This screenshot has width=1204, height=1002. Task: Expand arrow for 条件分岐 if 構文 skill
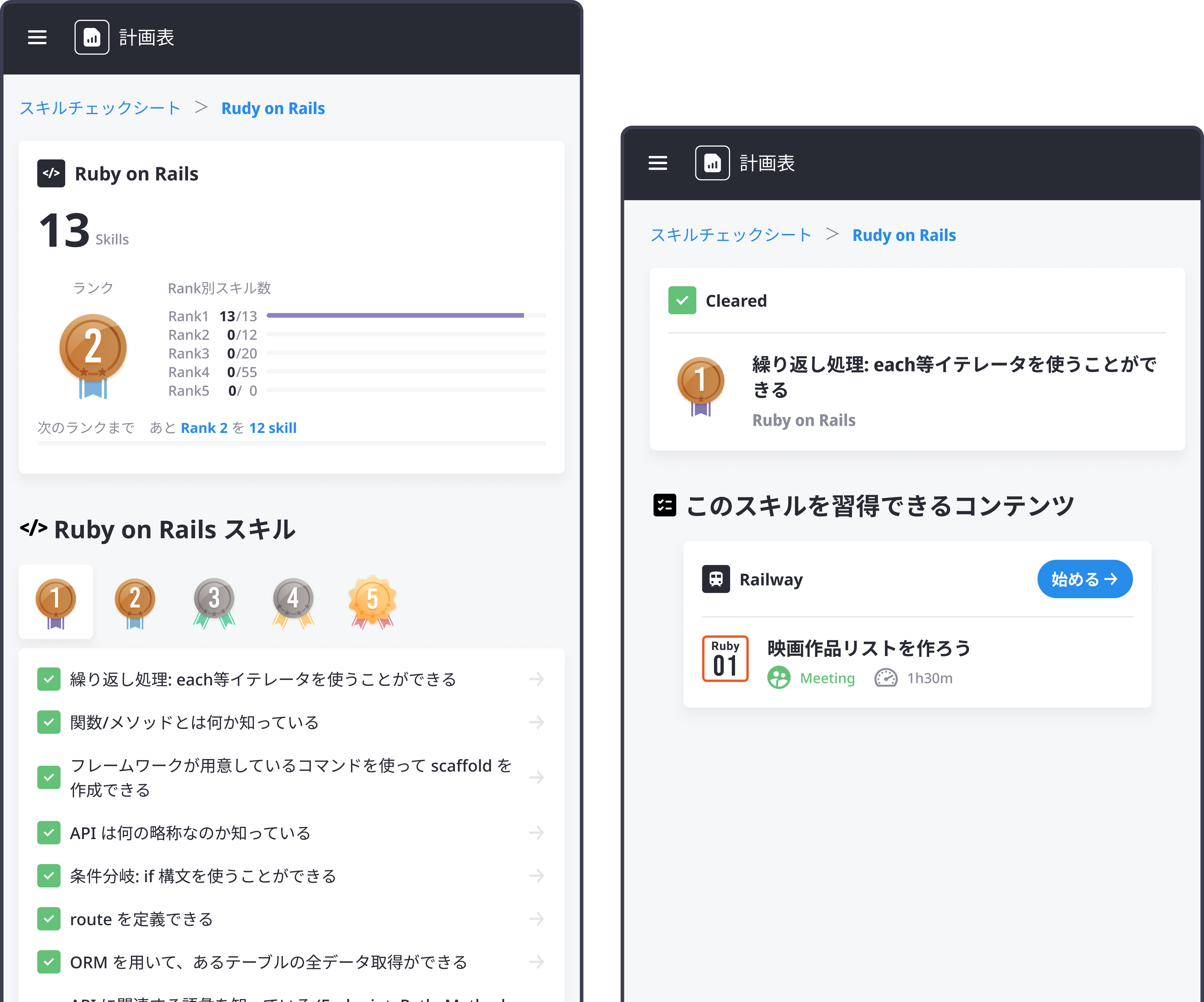(x=536, y=875)
